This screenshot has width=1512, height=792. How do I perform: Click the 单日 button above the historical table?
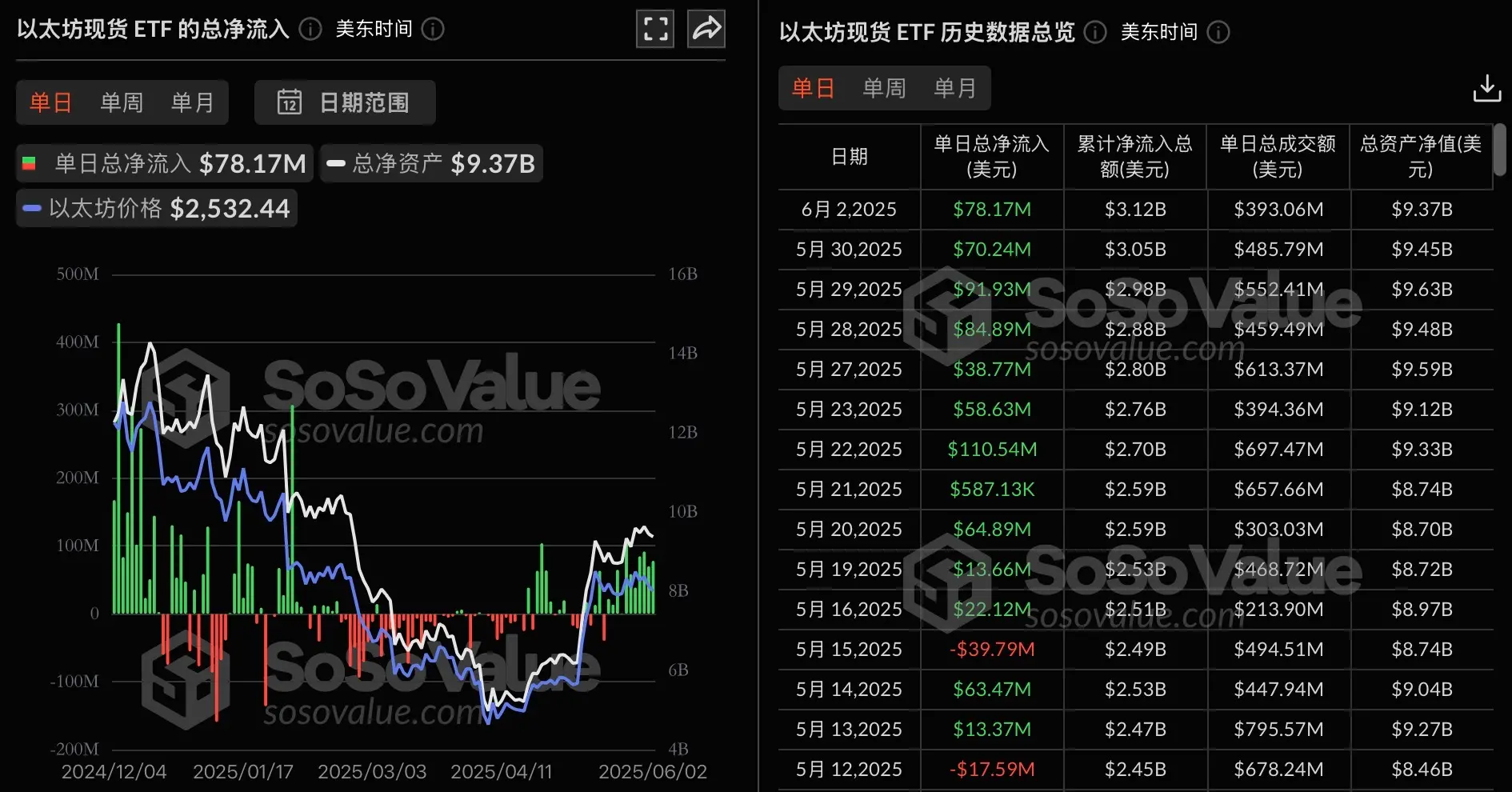(813, 88)
